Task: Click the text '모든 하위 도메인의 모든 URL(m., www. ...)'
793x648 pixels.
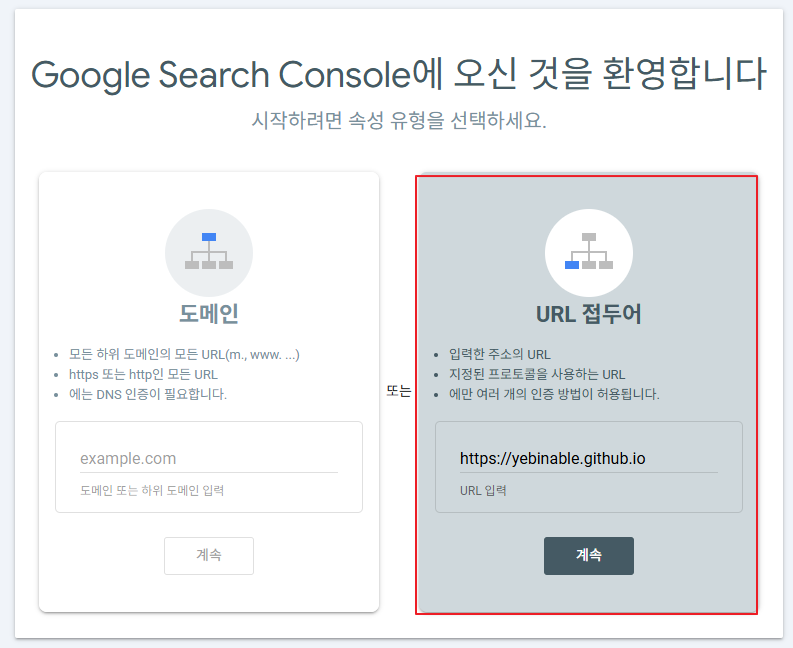Action: [184, 354]
